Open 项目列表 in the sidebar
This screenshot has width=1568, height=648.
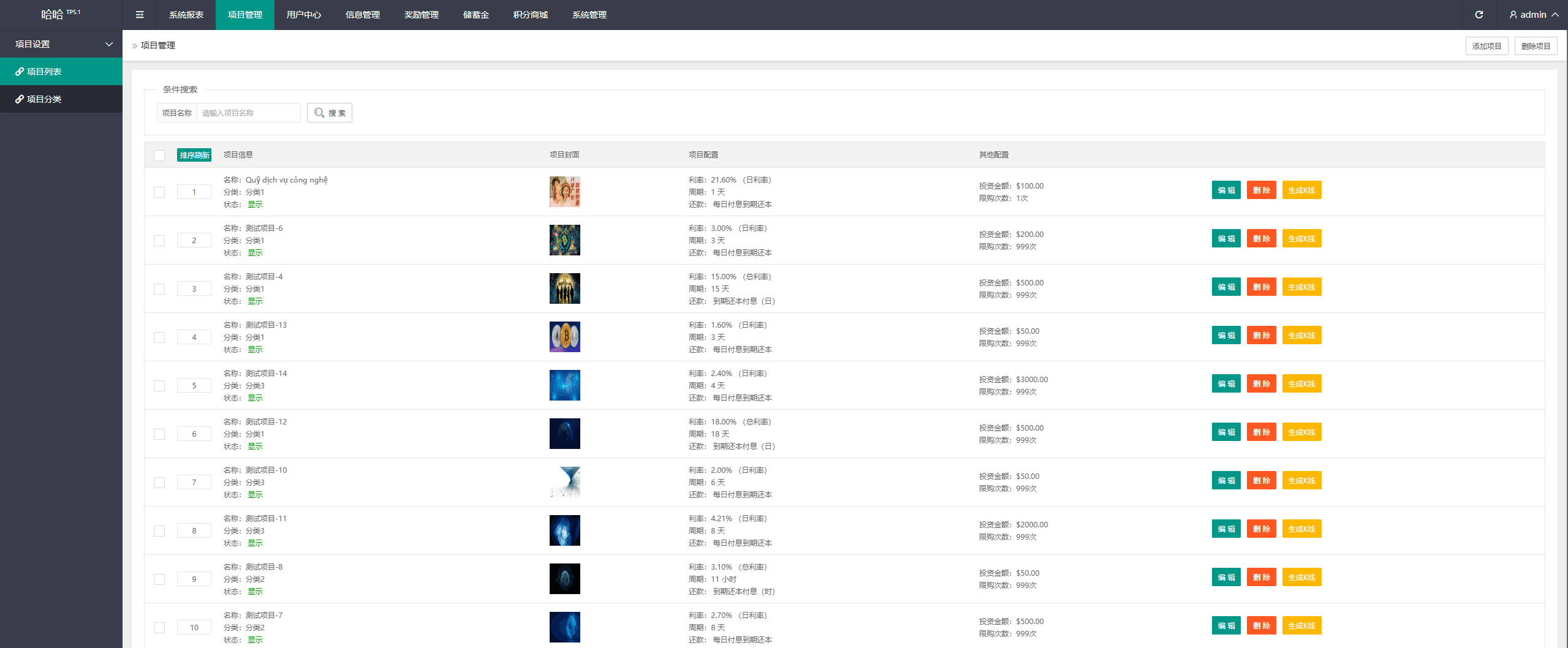click(x=61, y=72)
